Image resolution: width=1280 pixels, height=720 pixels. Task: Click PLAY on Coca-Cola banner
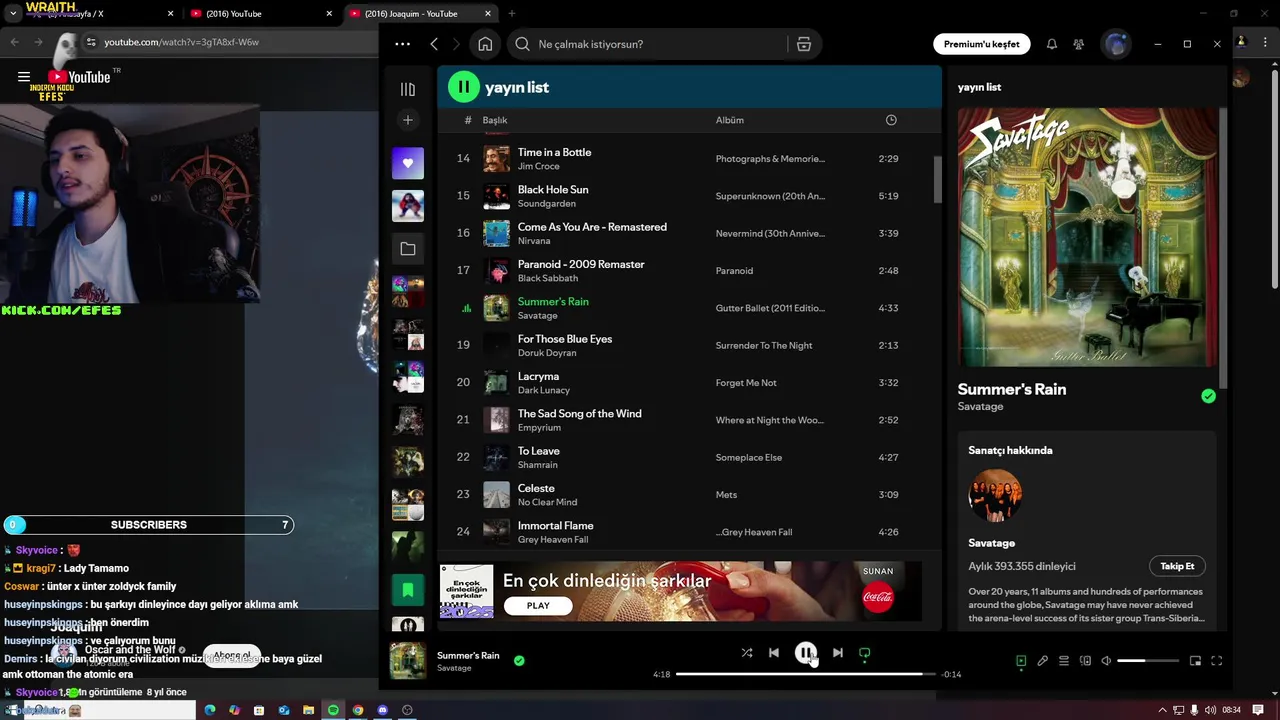point(538,606)
